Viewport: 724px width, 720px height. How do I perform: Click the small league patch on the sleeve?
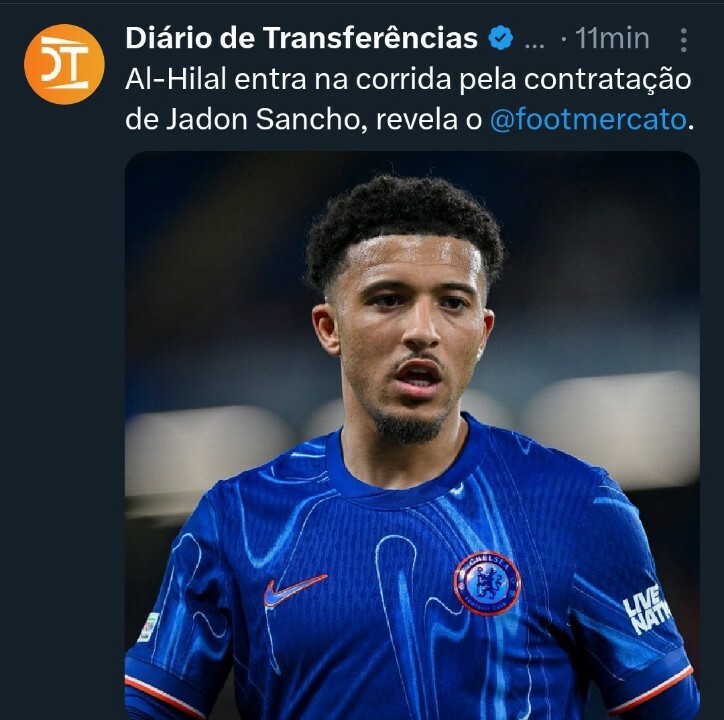pyautogui.click(x=149, y=627)
